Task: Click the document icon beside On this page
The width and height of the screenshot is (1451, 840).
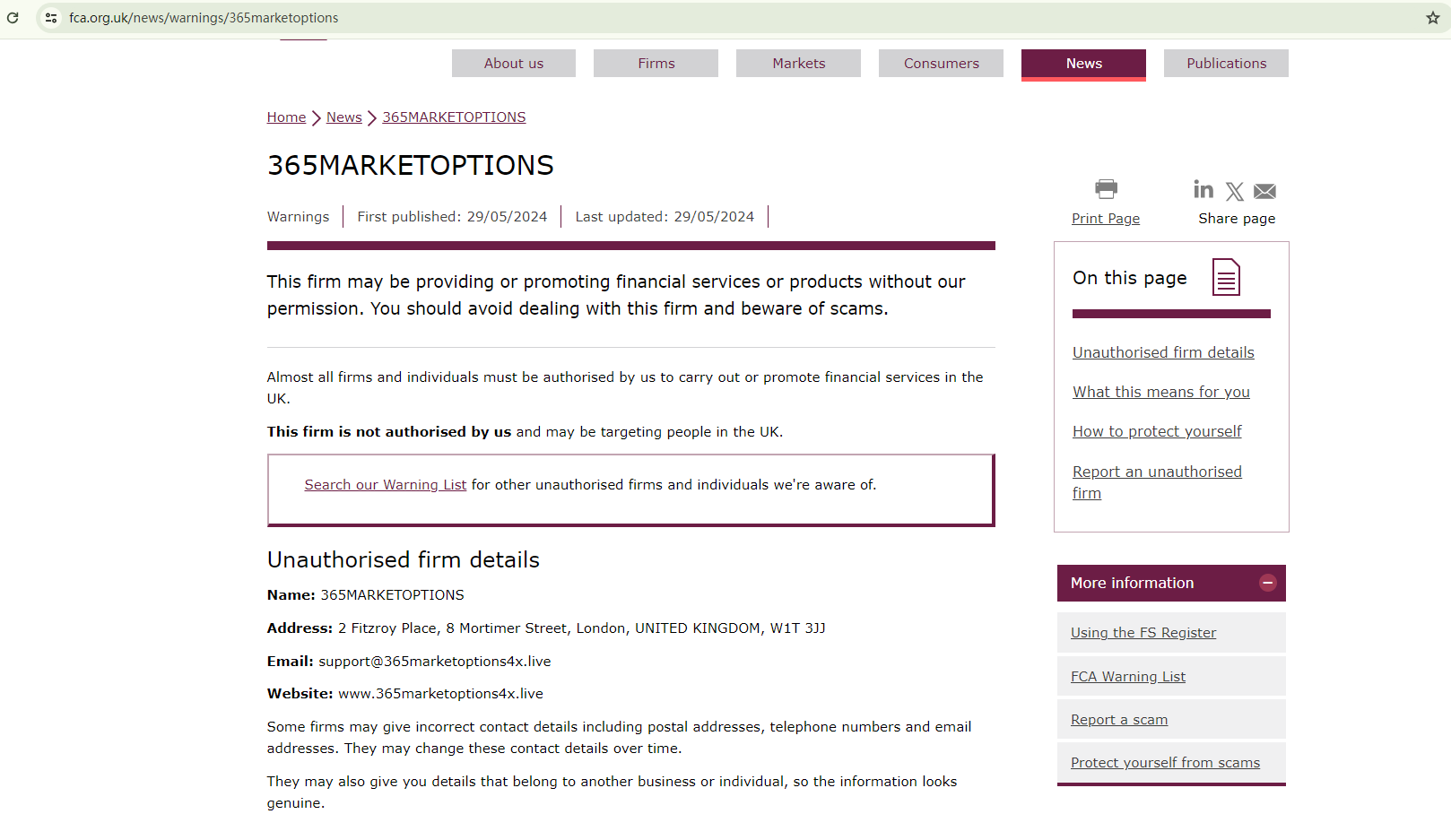Action: [x=1226, y=277]
